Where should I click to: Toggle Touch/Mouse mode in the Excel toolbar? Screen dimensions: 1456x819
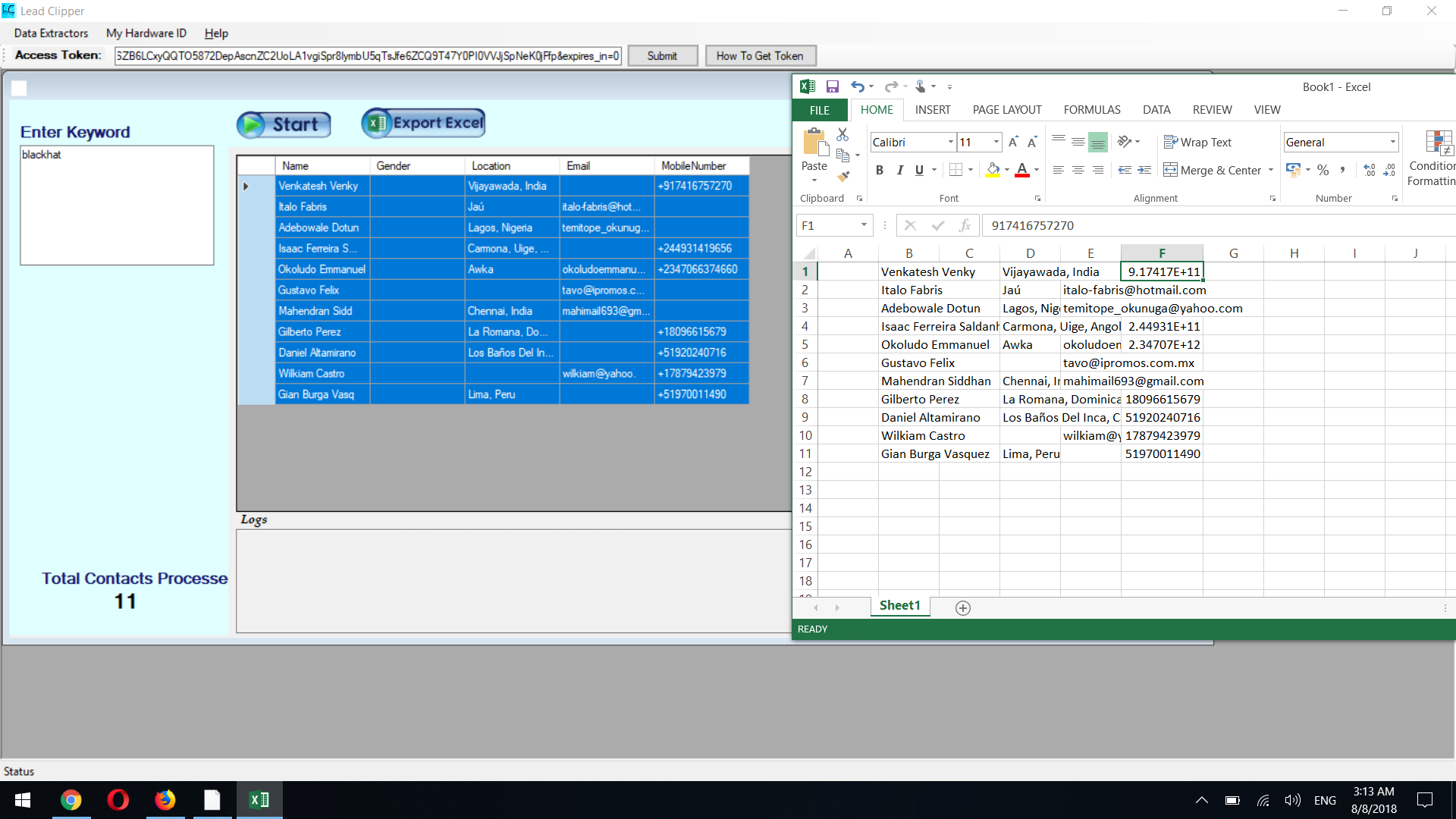920,86
